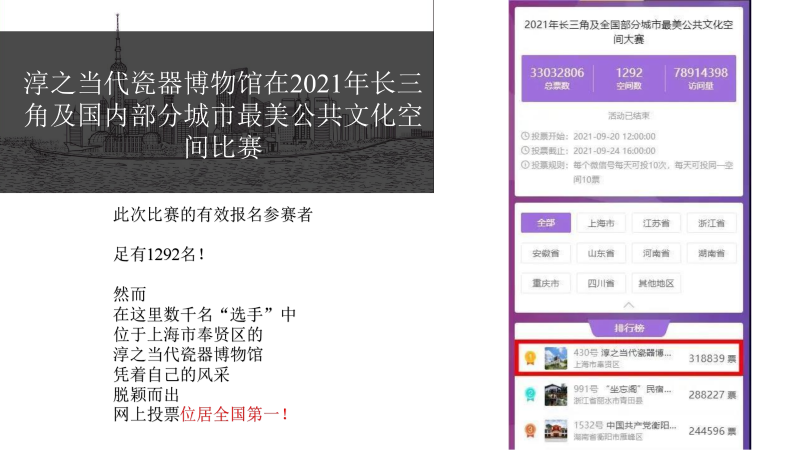The width and height of the screenshot is (800, 450).
Task: Filter the ranking by 上海市
Action: coord(601,223)
